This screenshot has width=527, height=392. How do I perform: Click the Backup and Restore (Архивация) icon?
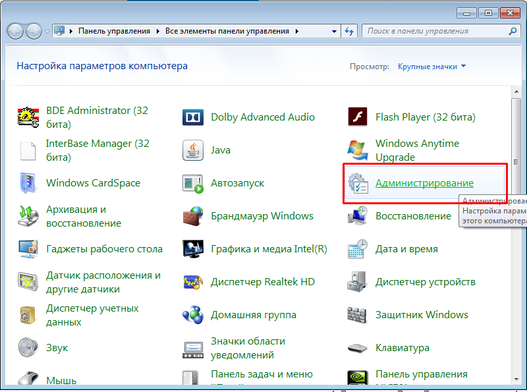28,216
